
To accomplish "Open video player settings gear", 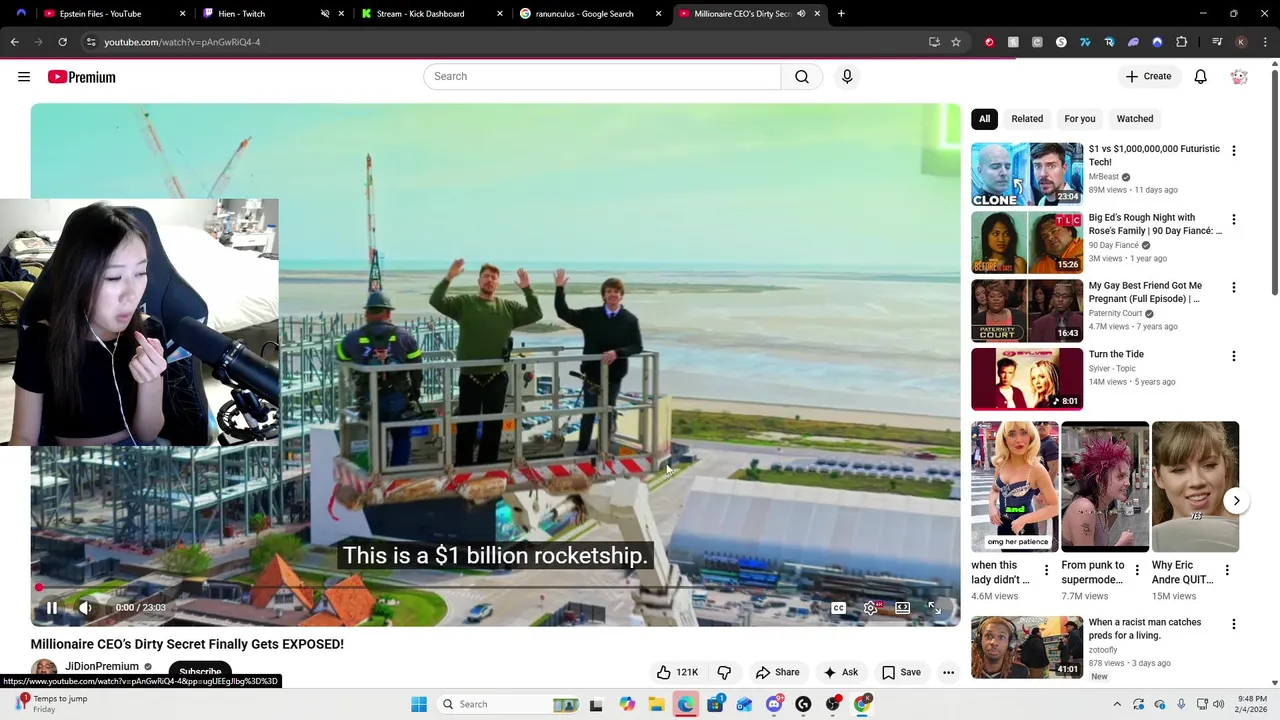I will [871, 608].
